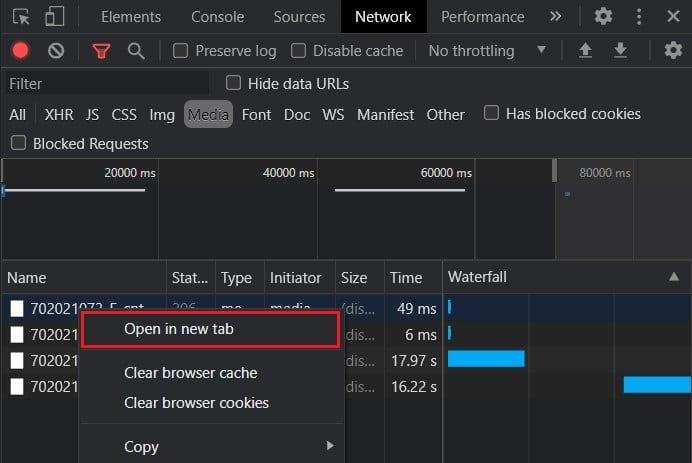
Task: Check the Disable cache checkbox
Action: click(298, 51)
